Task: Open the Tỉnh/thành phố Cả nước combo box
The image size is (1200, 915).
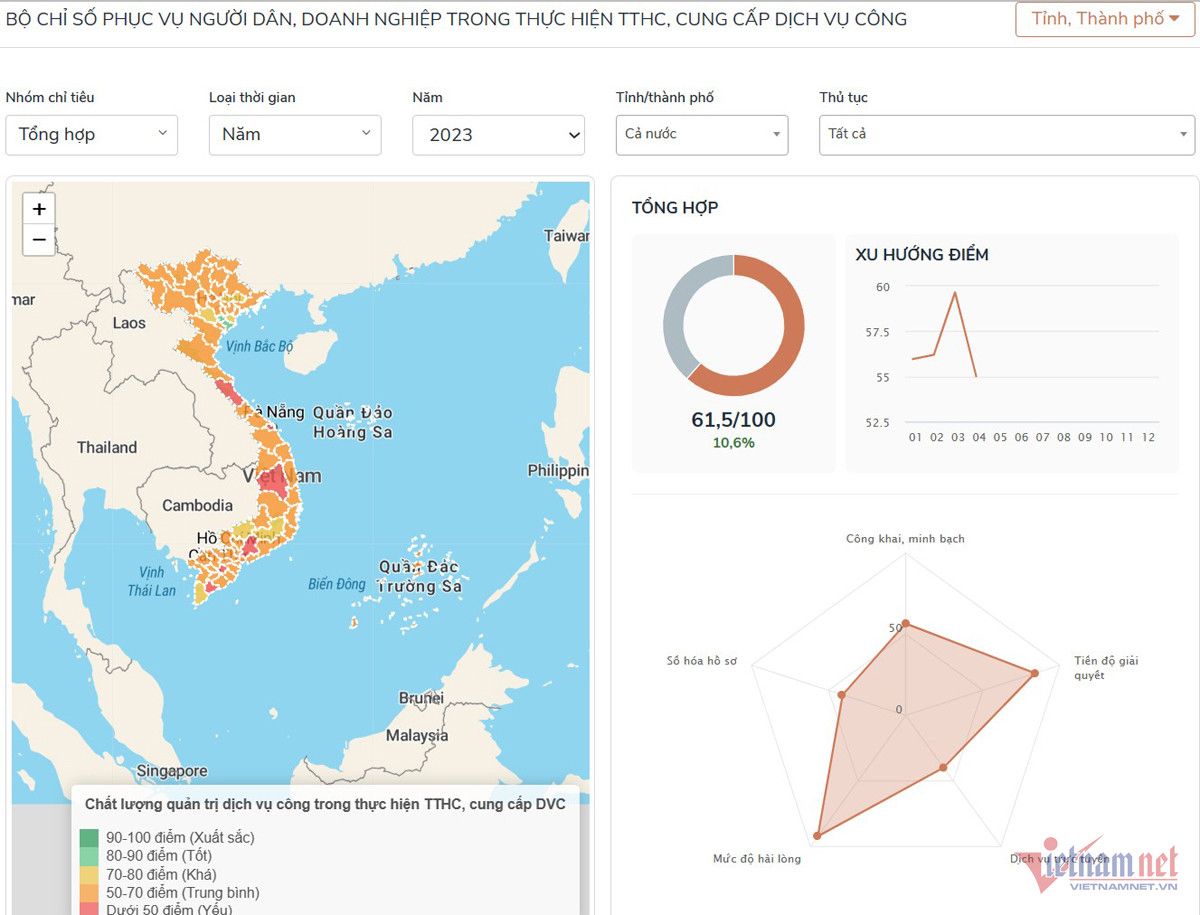Action: tap(701, 135)
